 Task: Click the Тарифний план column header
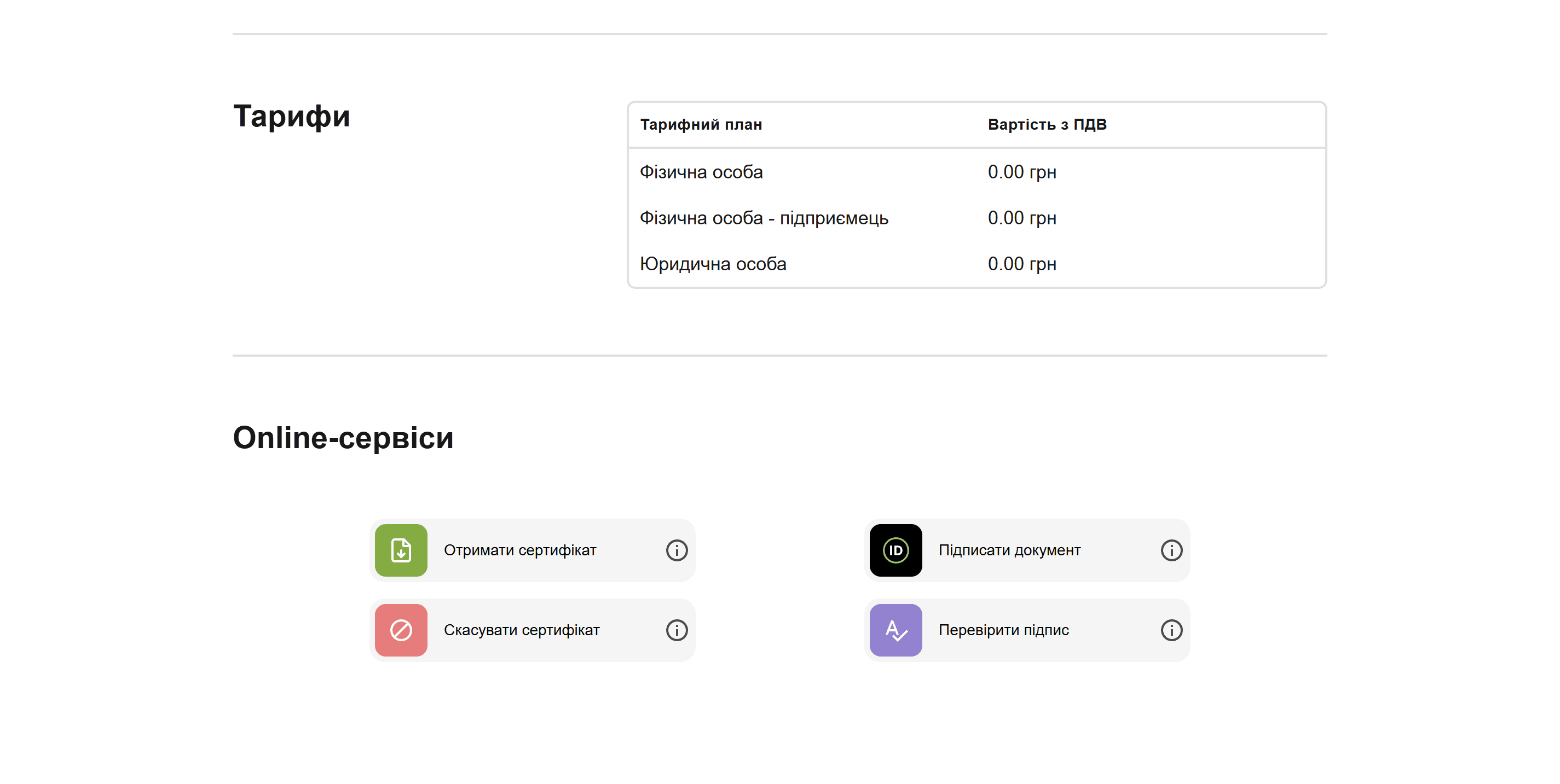[x=701, y=124]
